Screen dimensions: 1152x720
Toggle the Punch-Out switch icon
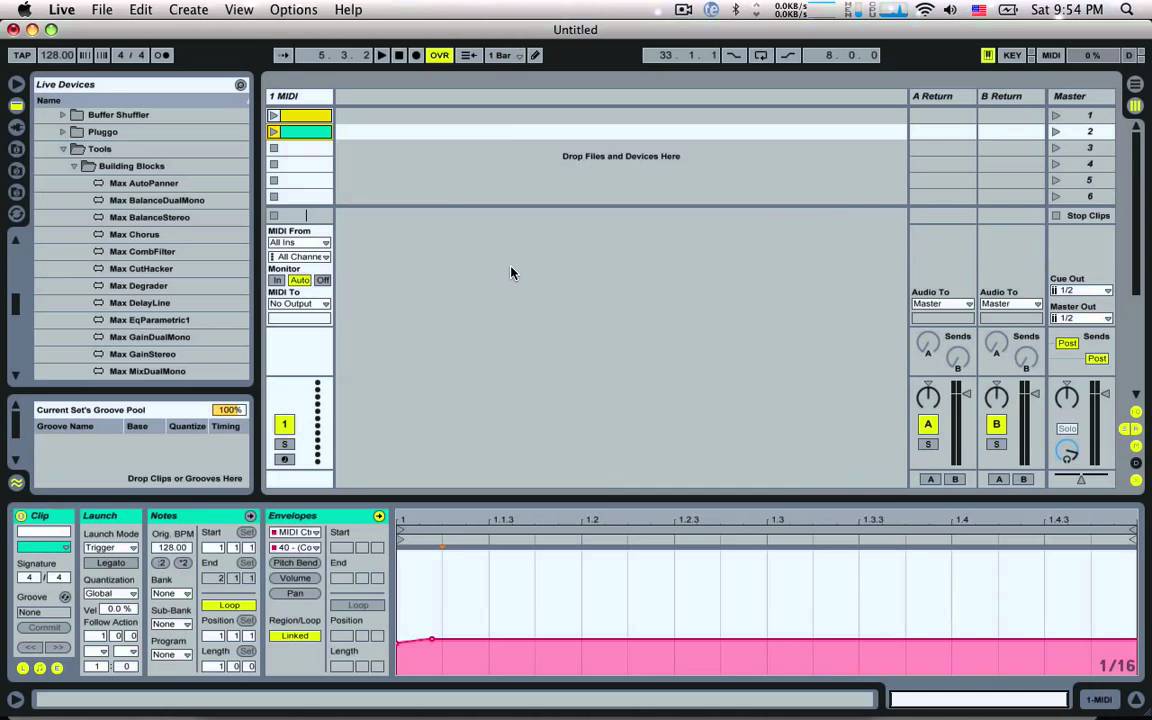point(788,55)
